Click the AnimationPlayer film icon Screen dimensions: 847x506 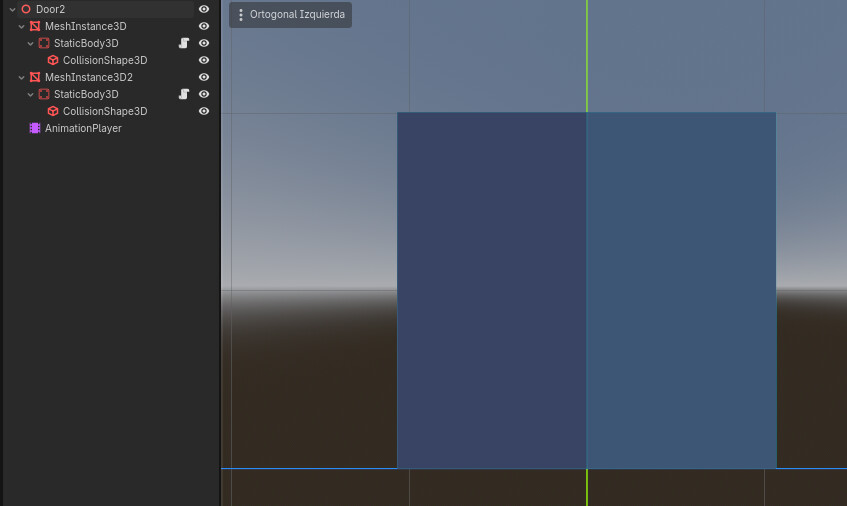(x=35, y=128)
